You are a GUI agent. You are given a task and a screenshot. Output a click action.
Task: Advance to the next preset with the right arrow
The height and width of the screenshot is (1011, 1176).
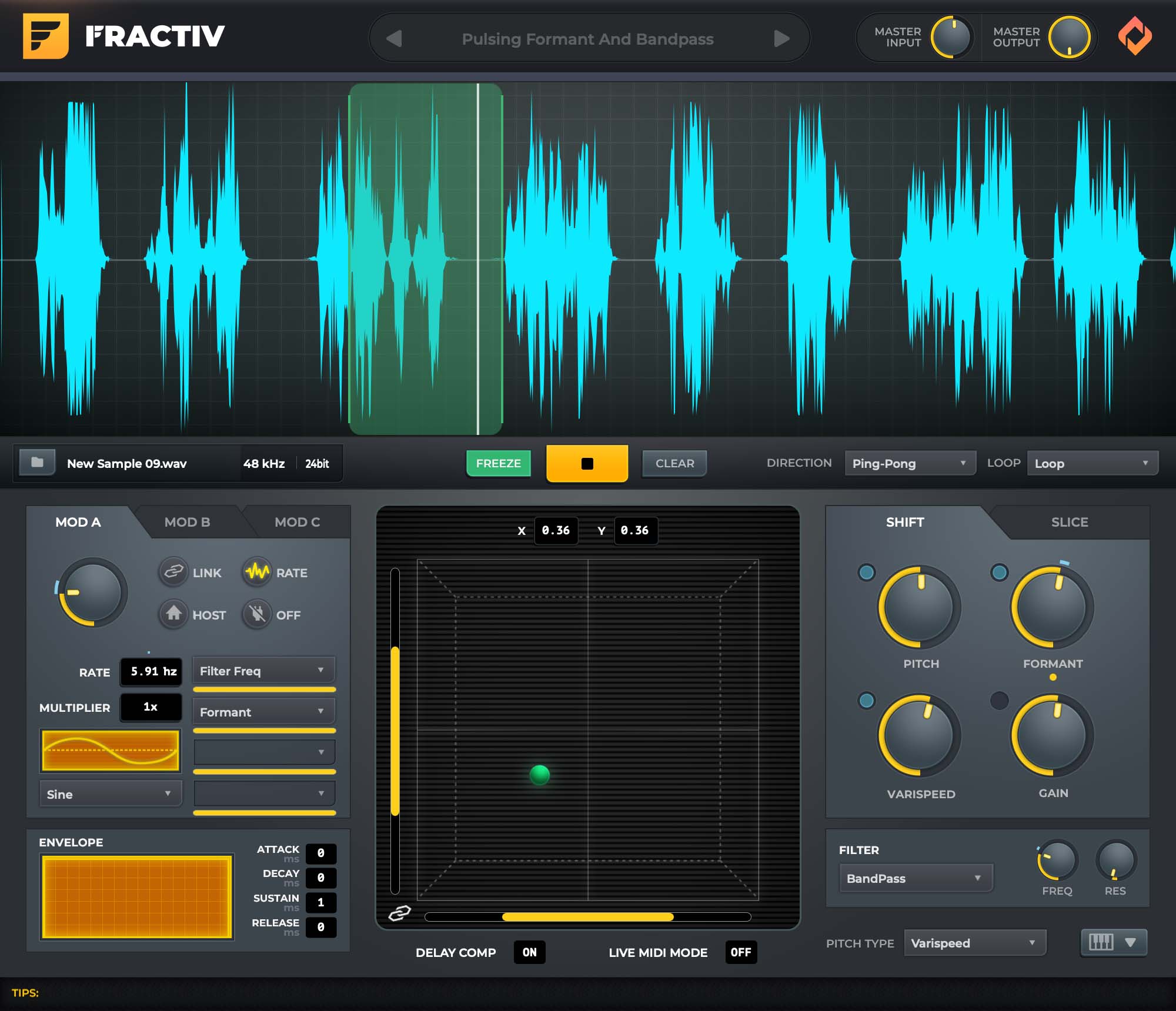click(x=782, y=38)
